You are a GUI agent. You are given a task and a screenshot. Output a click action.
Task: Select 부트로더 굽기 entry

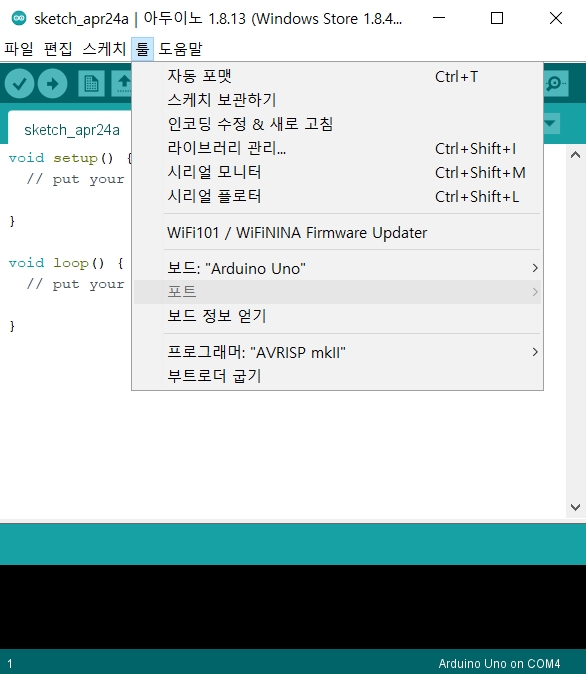[x=337, y=376]
